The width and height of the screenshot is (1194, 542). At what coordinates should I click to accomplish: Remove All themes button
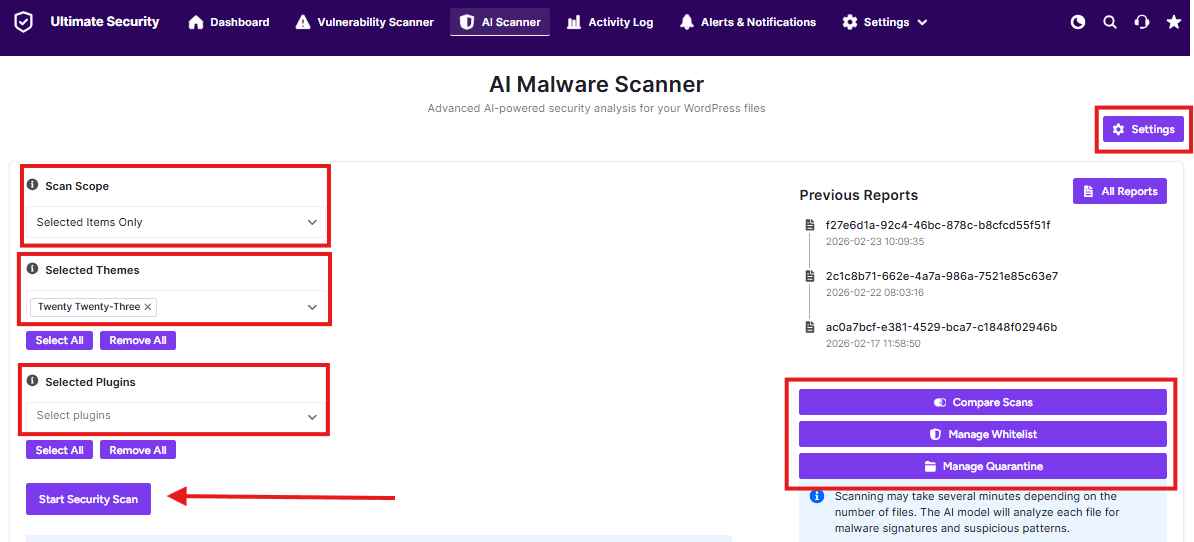tap(138, 340)
